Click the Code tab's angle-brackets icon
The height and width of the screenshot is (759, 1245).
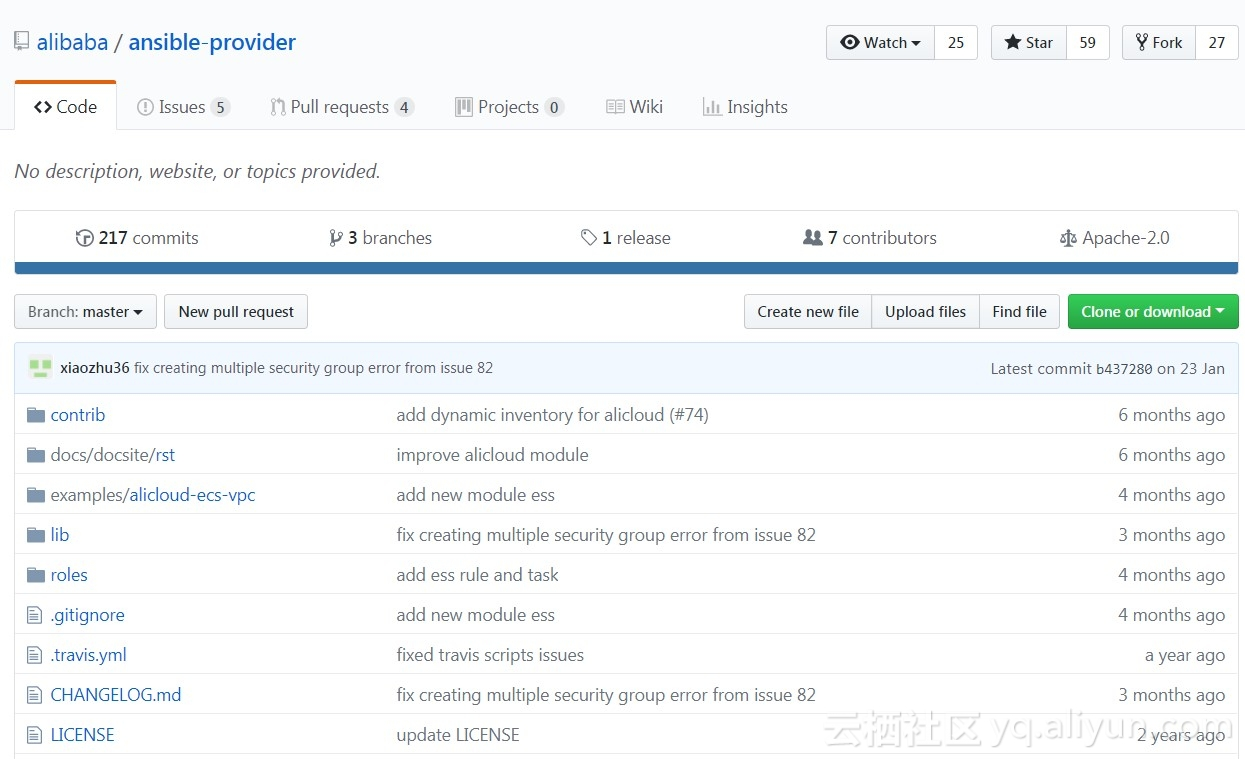(x=42, y=107)
